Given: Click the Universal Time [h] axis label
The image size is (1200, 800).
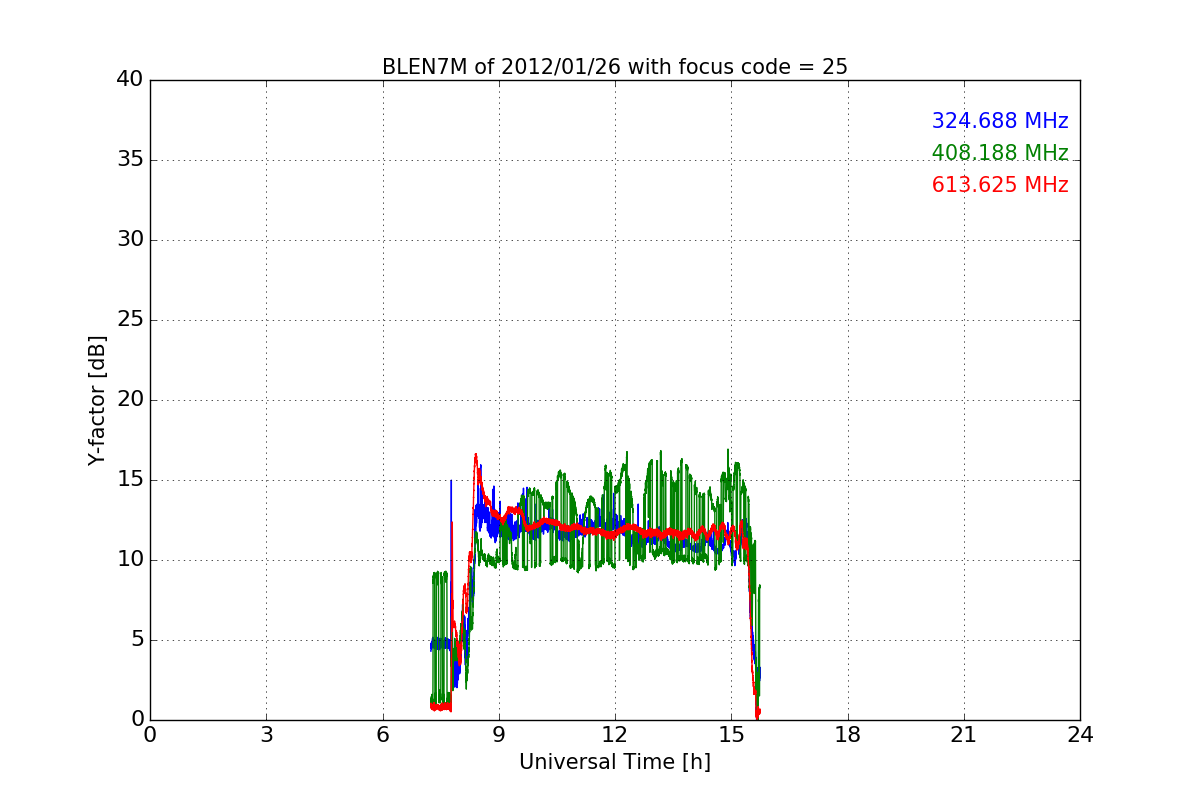Looking at the screenshot, I should click(615, 762).
